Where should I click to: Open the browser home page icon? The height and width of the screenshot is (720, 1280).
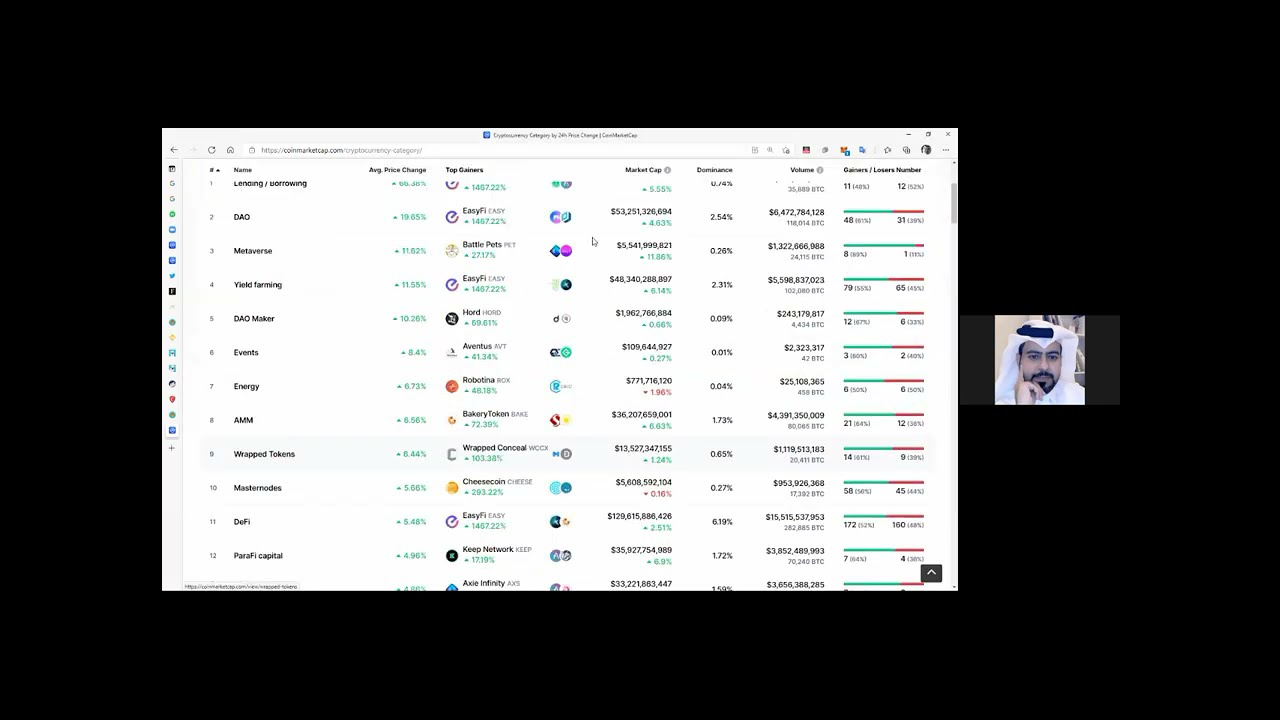click(x=230, y=150)
